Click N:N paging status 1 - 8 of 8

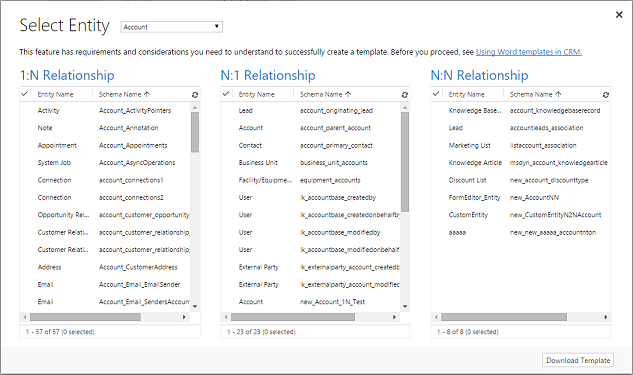click(467, 332)
